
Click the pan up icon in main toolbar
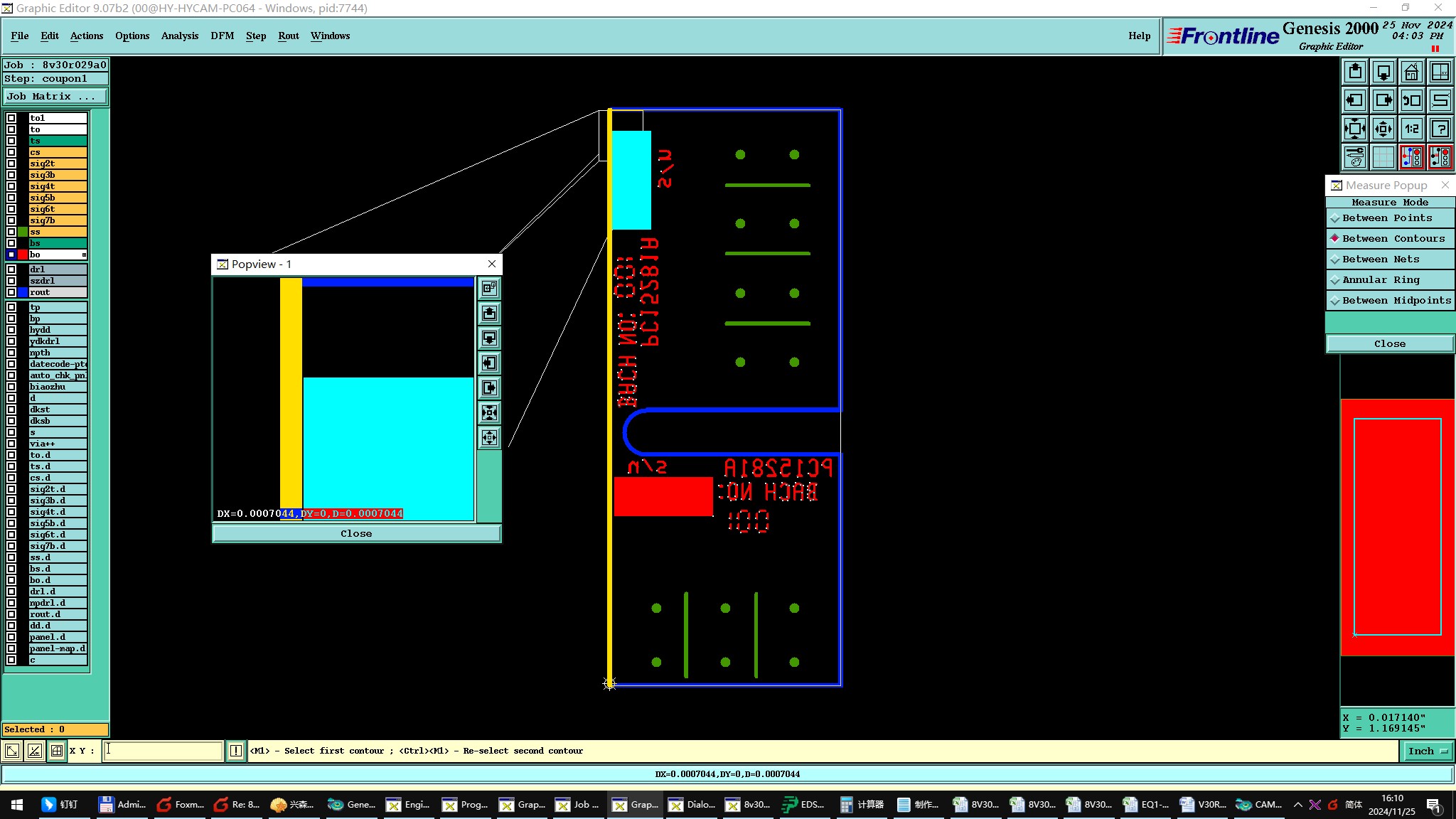click(x=1355, y=72)
